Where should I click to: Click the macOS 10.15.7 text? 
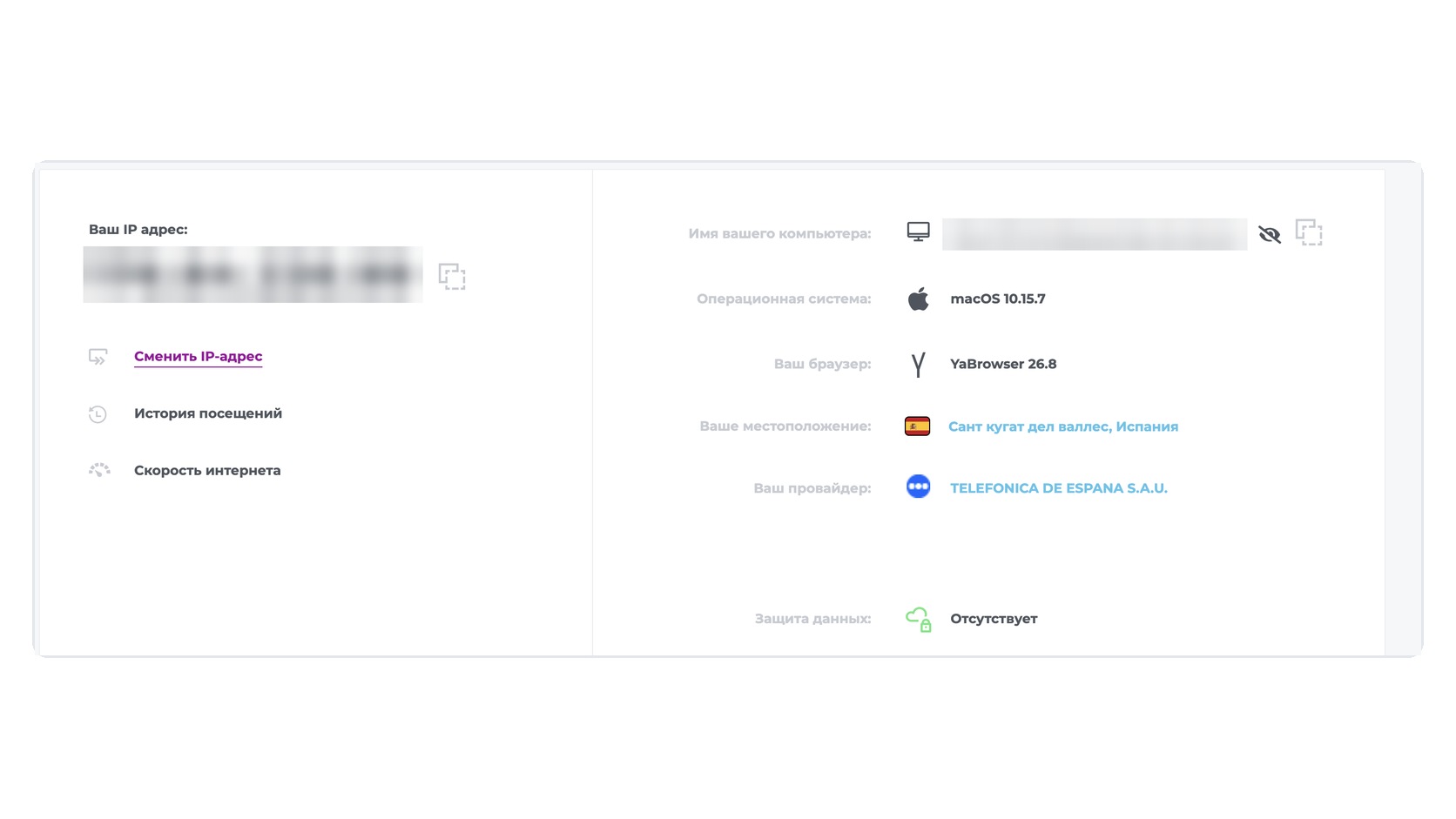pos(998,299)
